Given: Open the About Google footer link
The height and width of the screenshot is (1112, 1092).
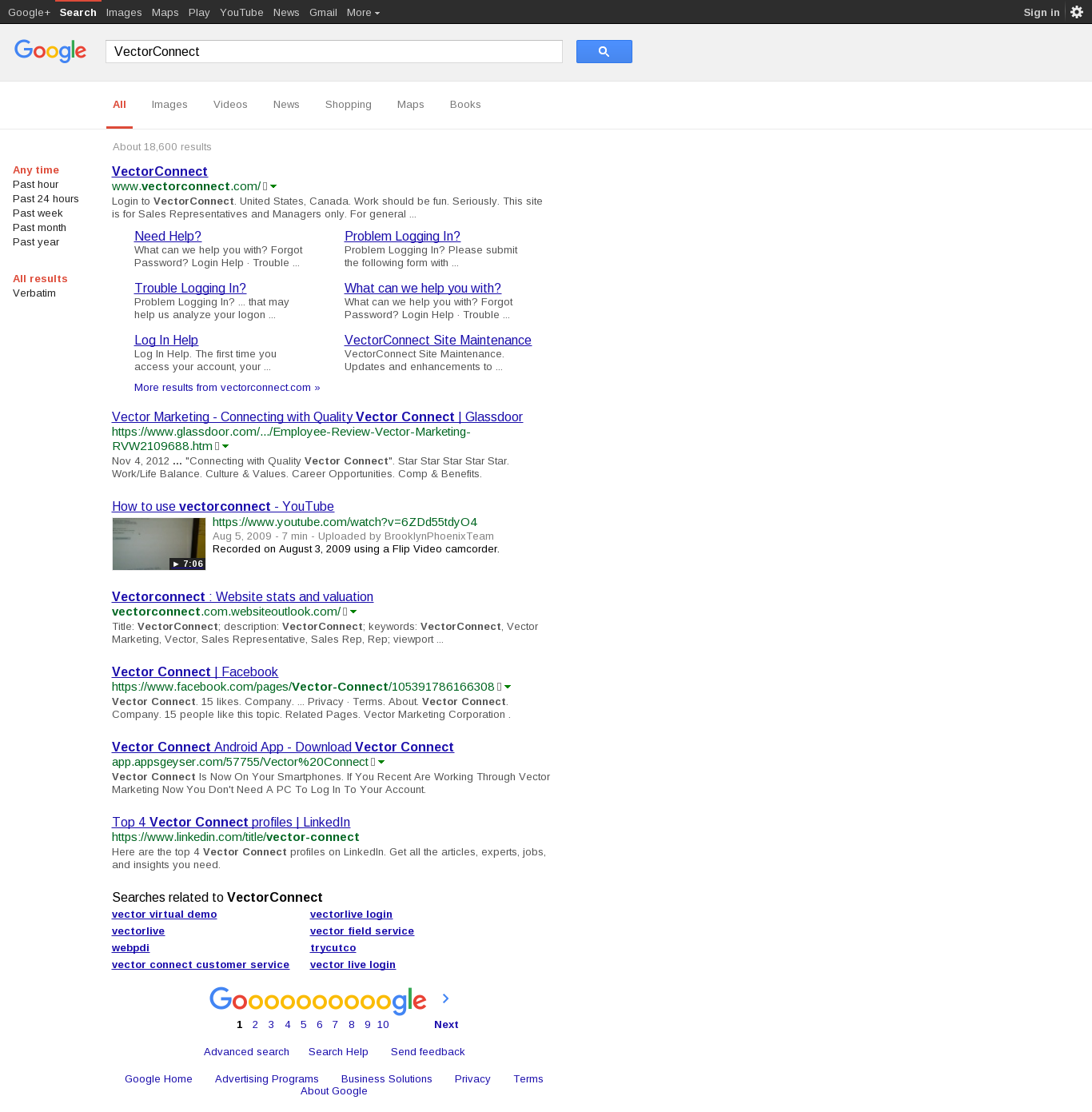Looking at the screenshot, I should coord(334,1091).
